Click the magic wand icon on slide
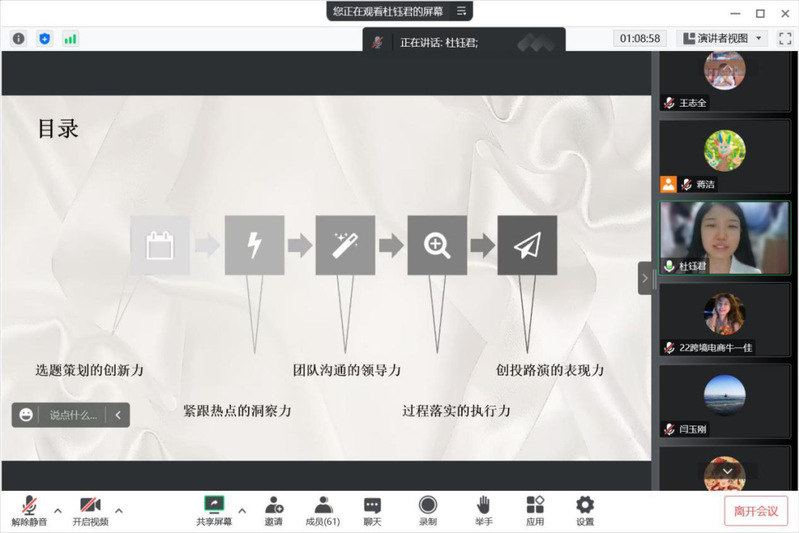799x533 pixels. (x=345, y=246)
